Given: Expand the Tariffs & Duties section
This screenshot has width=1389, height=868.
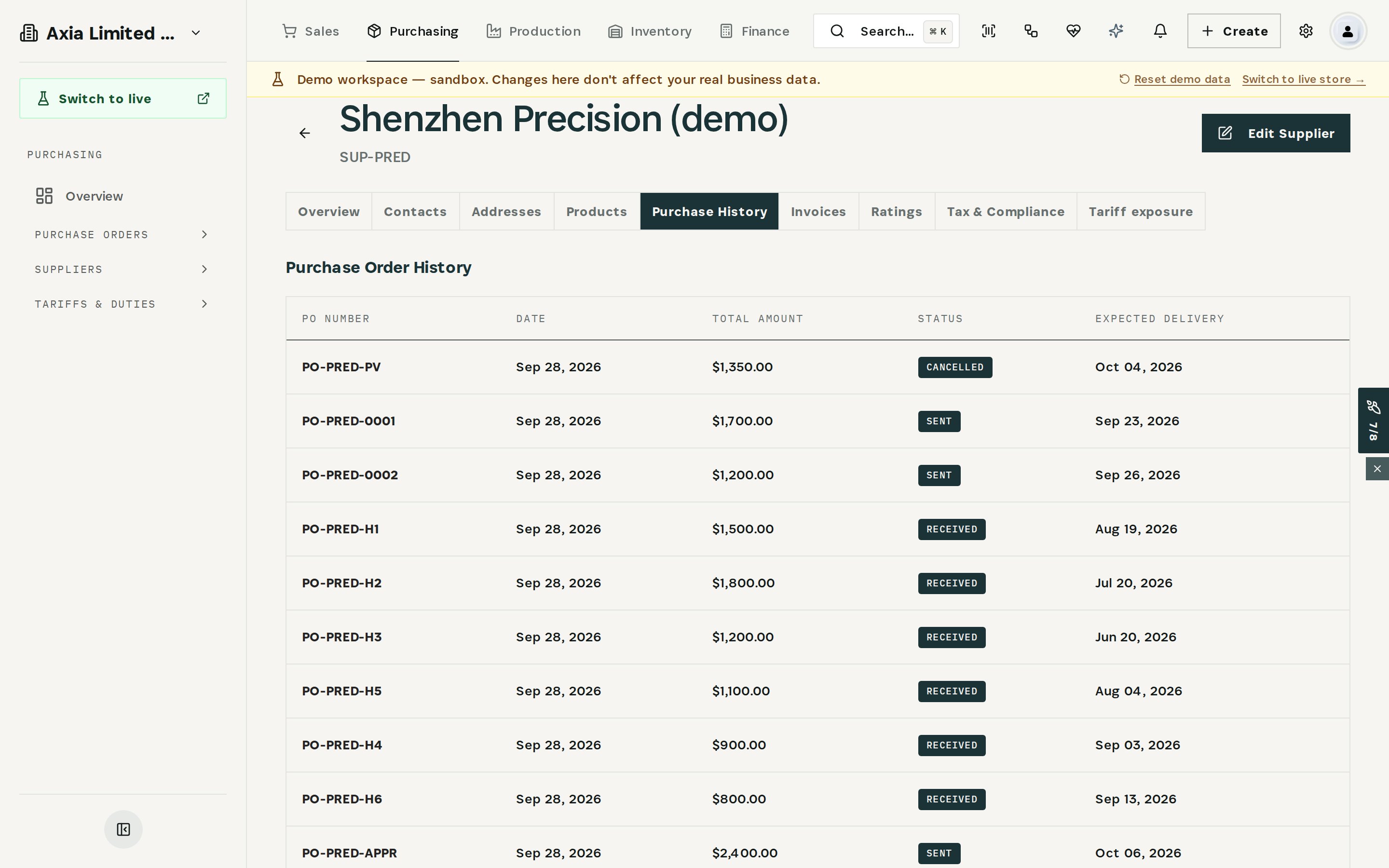Looking at the screenshot, I should 122,304.
